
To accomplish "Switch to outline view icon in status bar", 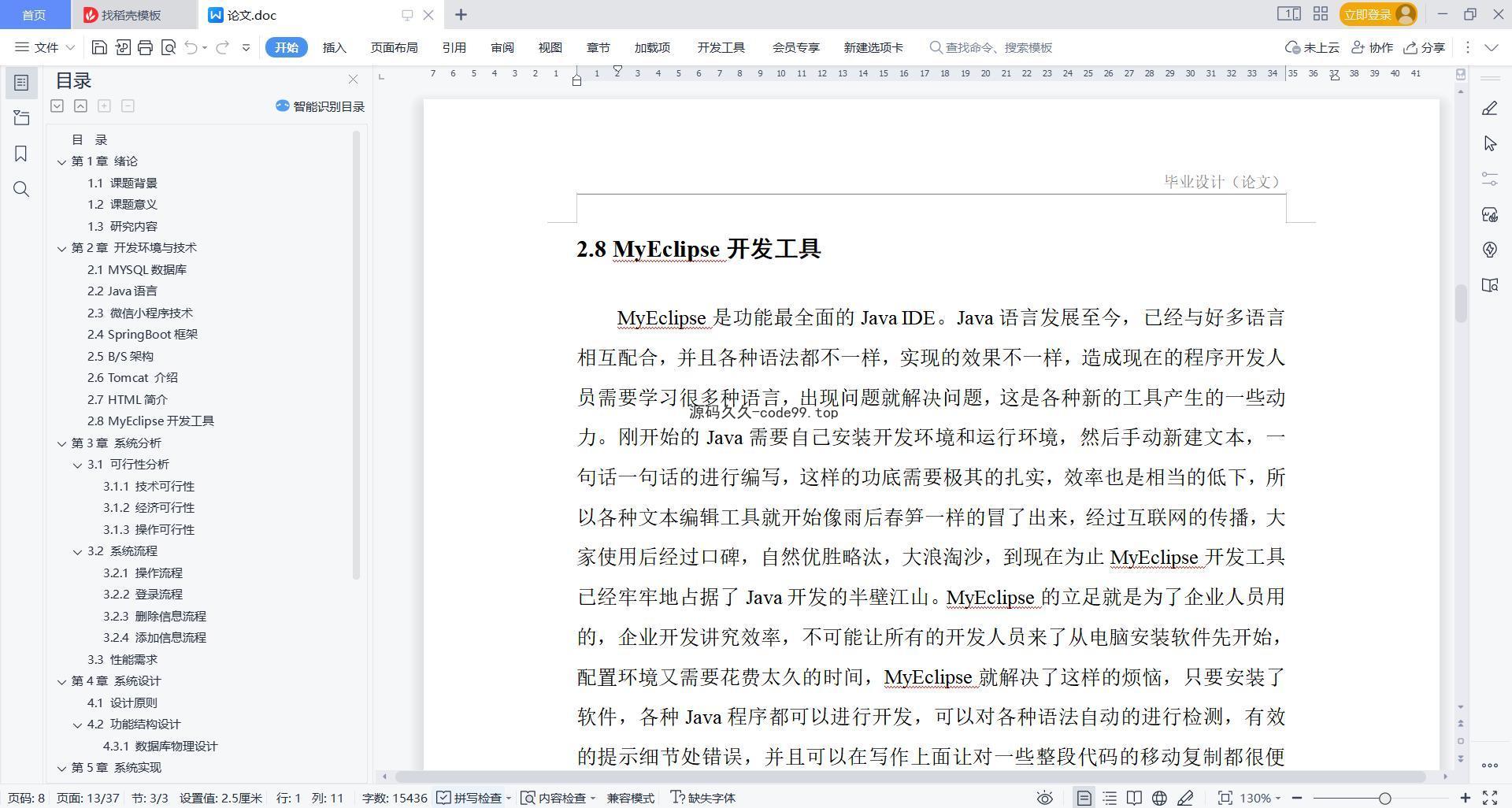I will pos(1110,798).
